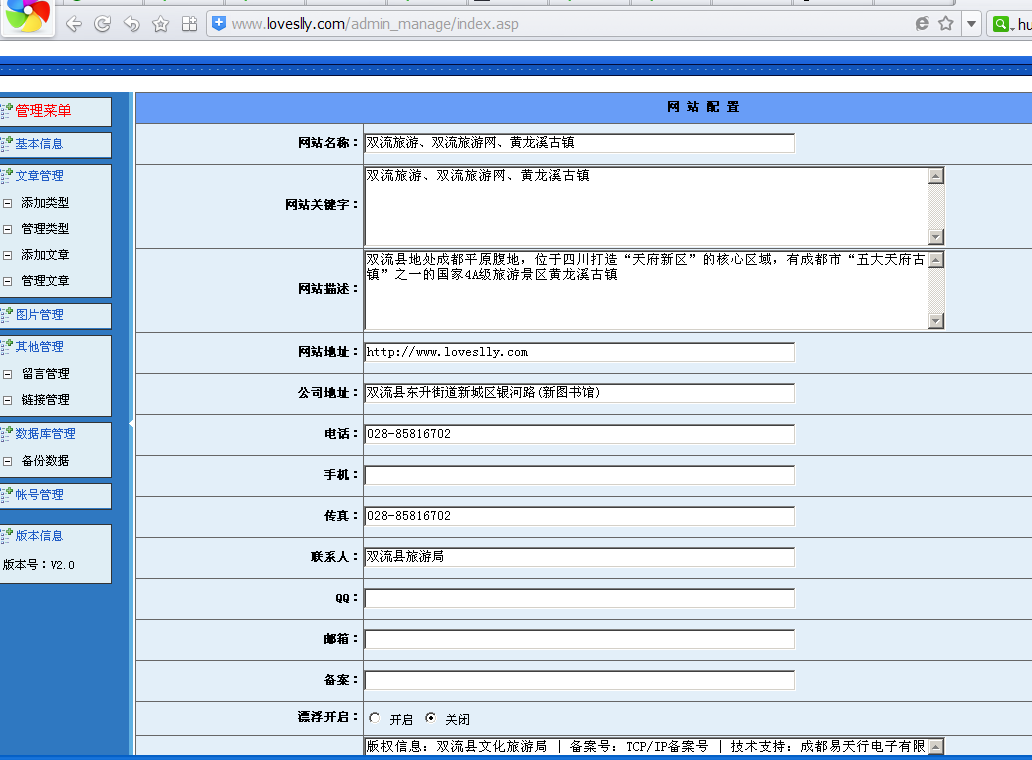Collapse the box icon next to 管理类型

coord(8,229)
